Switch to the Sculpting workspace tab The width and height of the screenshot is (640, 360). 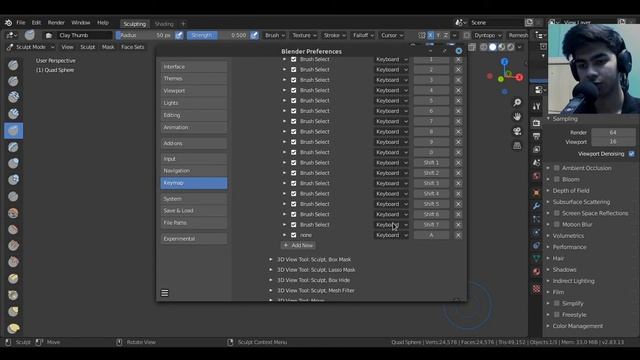pos(135,24)
